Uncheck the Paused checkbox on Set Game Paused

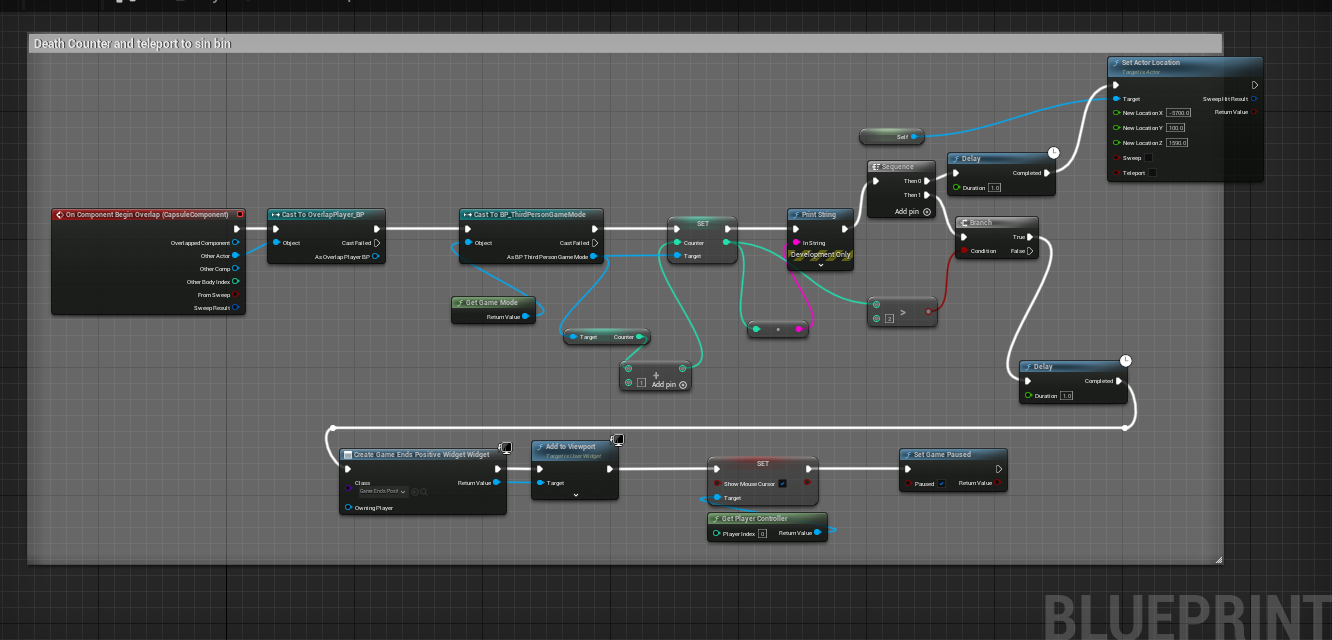pos(942,483)
